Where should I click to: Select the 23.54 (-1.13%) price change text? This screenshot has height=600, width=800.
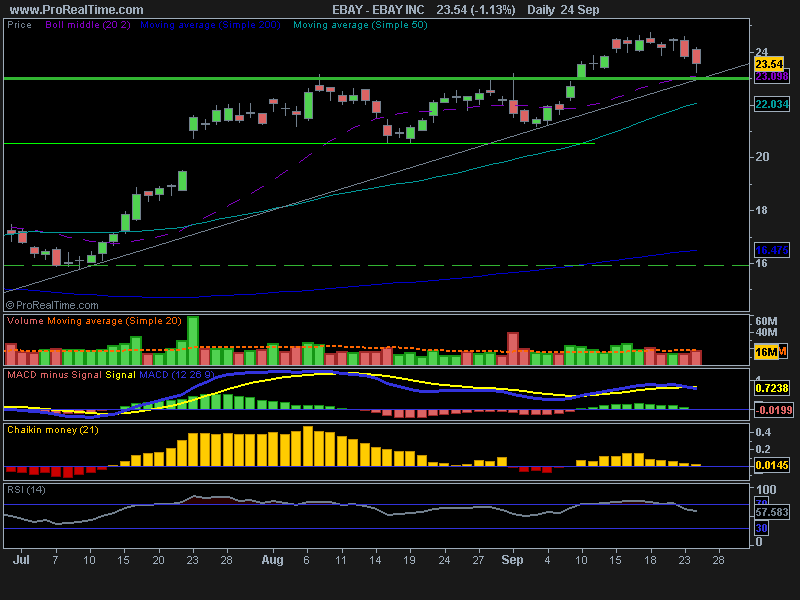click(x=476, y=10)
